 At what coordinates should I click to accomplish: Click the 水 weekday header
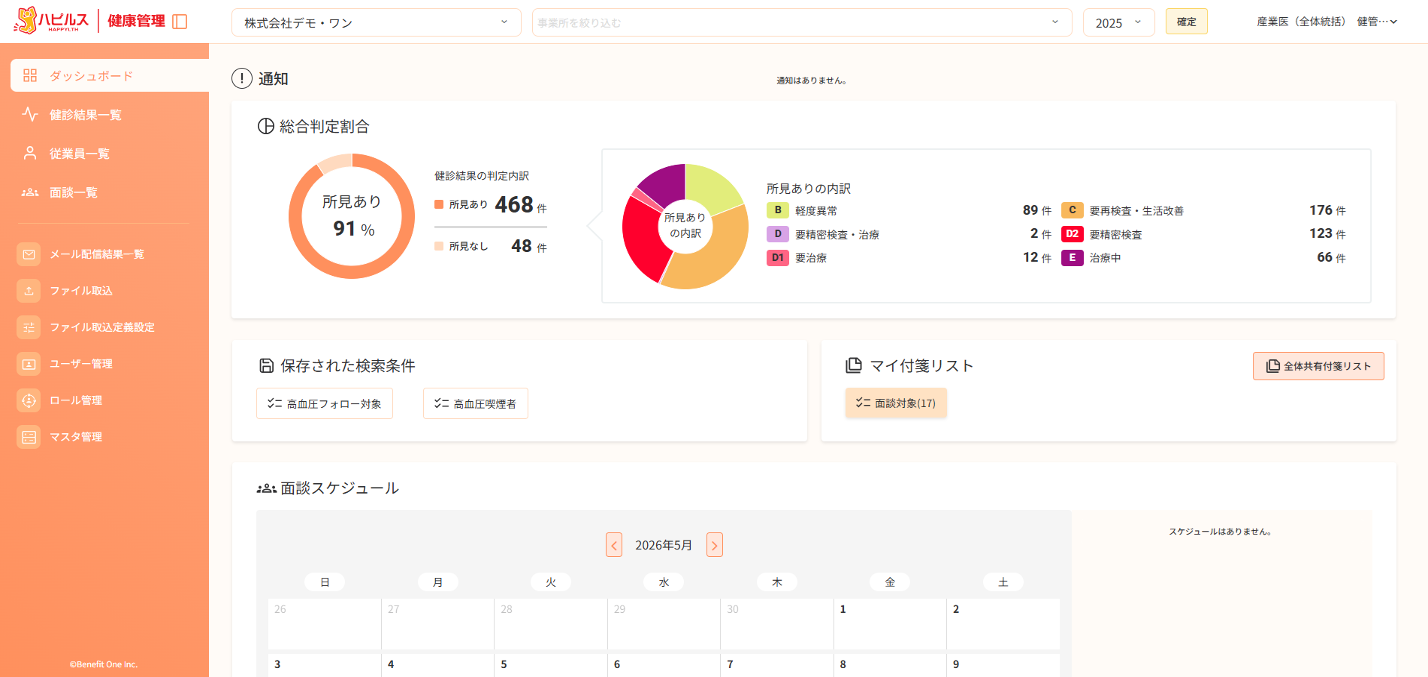pyautogui.click(x=663, y=582)
